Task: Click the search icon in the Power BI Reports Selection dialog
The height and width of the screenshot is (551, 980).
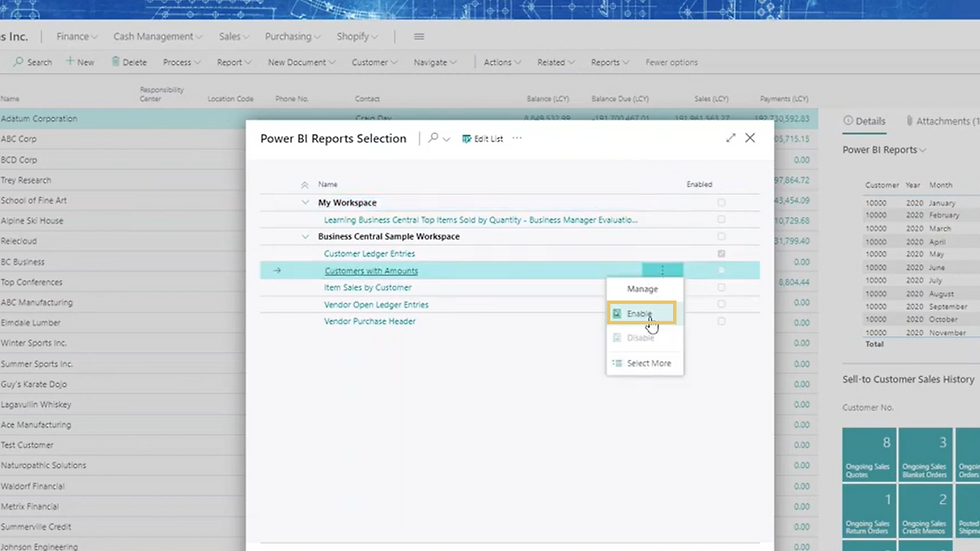Action: click(x=433, y=138)
